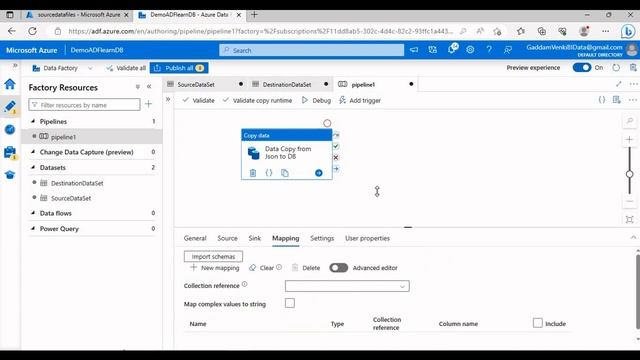Image resolution: width=640 pixels, height=360 pixels.
Task: Collapse the Factory Resources panel
Action: pyautogui.click(x=149, y=87)
